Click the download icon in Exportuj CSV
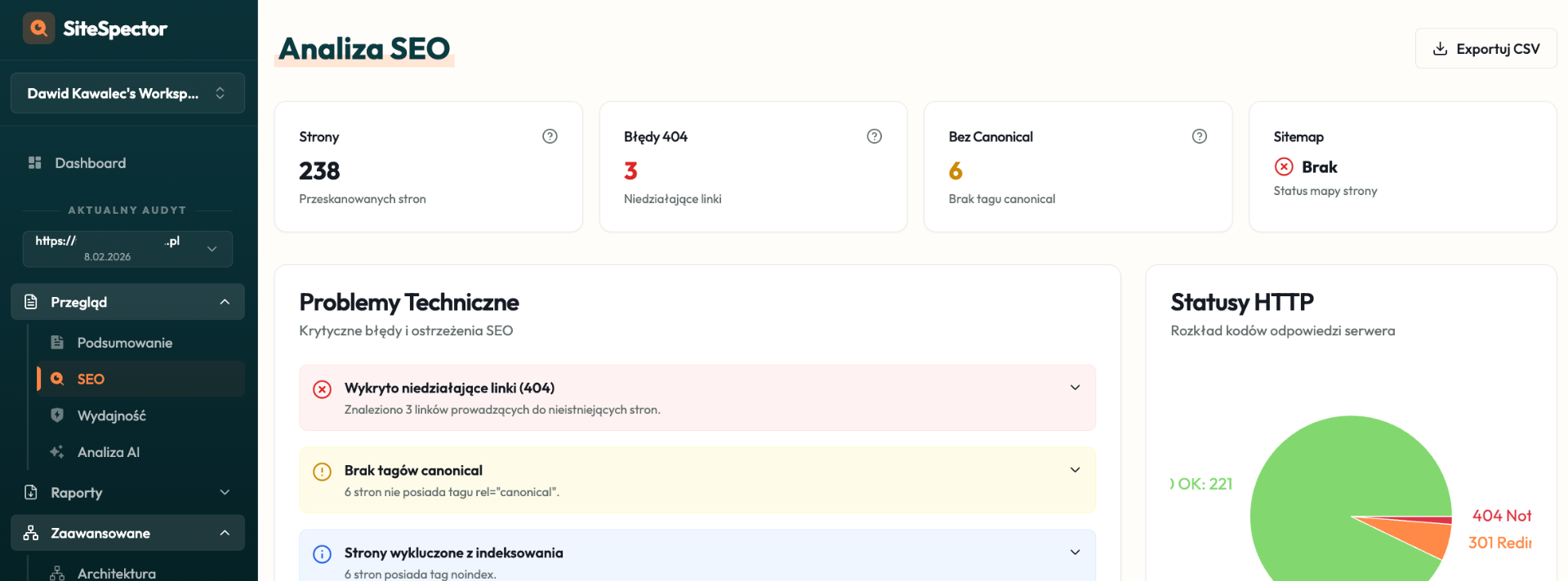This screenshot has height=581, width=1568. tap(1440, 49)
